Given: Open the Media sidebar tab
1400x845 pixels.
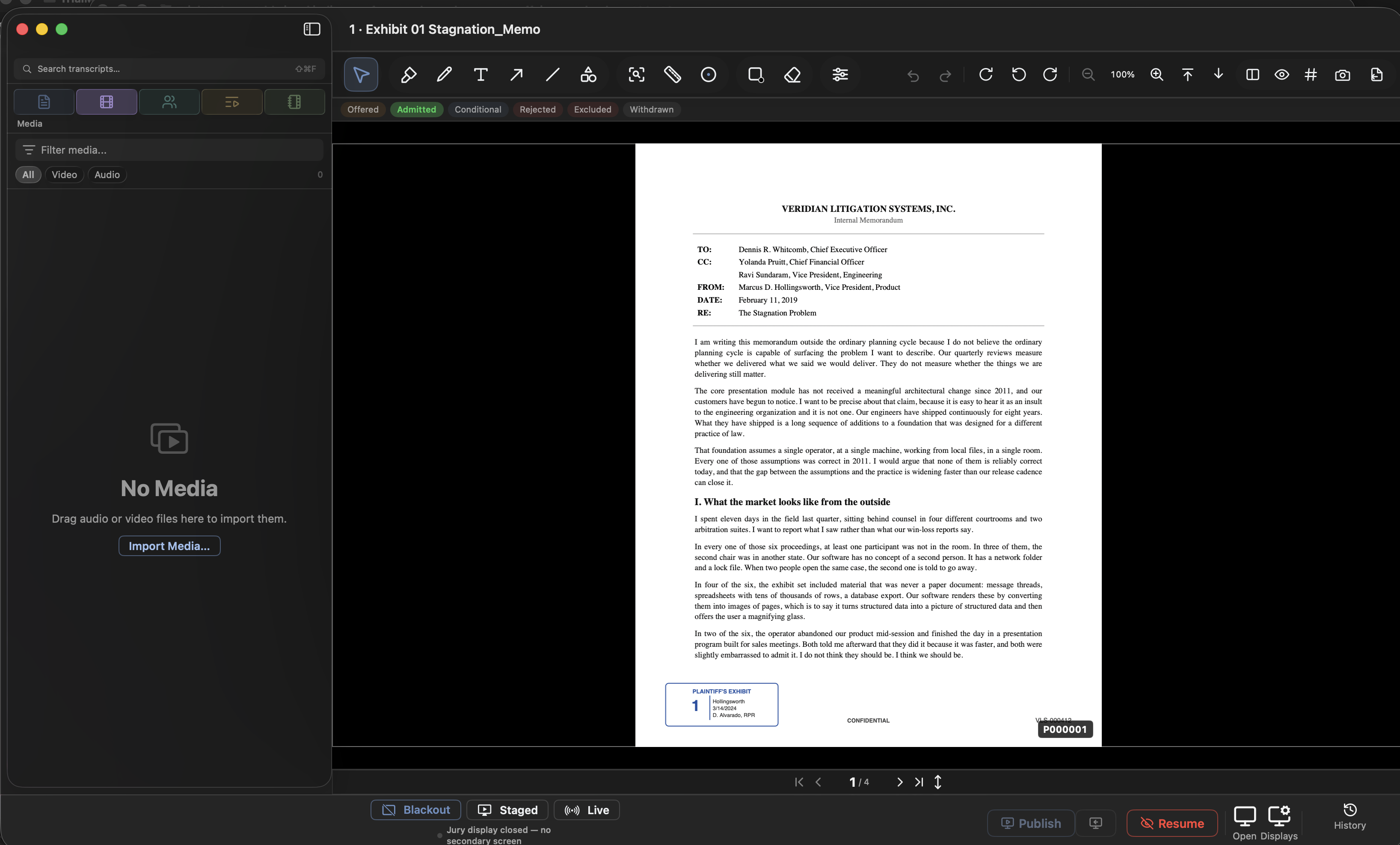Looking at the screenshot, I should 106,102.
